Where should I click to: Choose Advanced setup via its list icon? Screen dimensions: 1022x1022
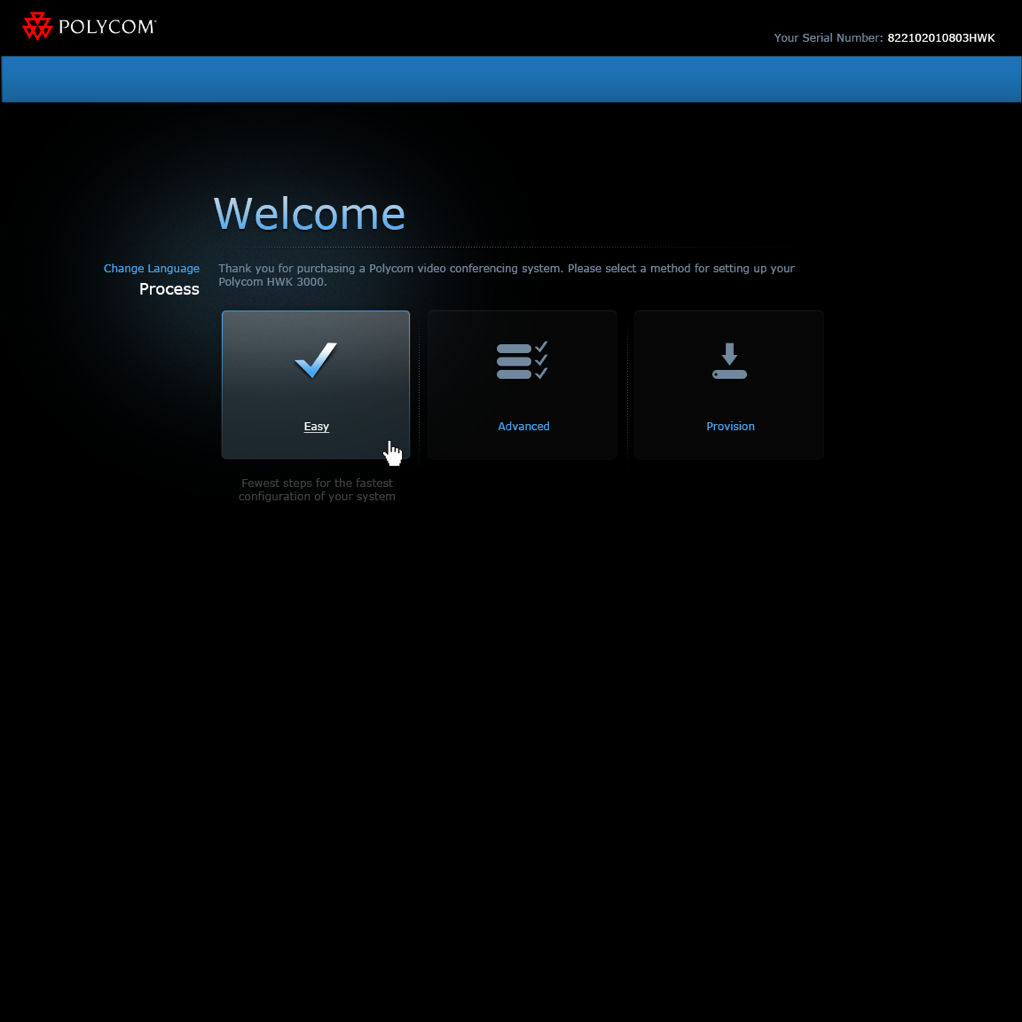tap(522, 360)
